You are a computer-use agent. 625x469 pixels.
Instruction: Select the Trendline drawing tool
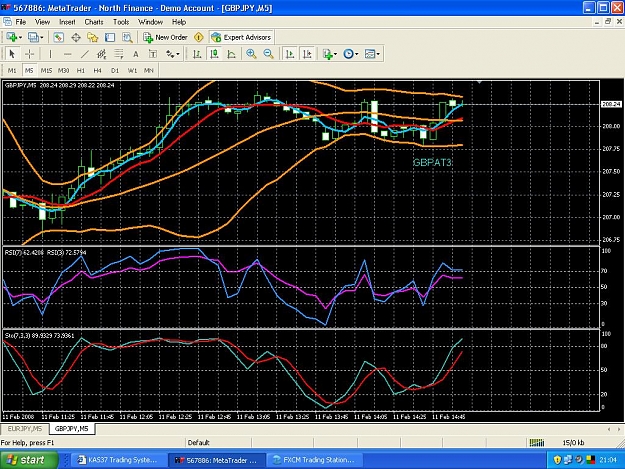coord(85,54)
